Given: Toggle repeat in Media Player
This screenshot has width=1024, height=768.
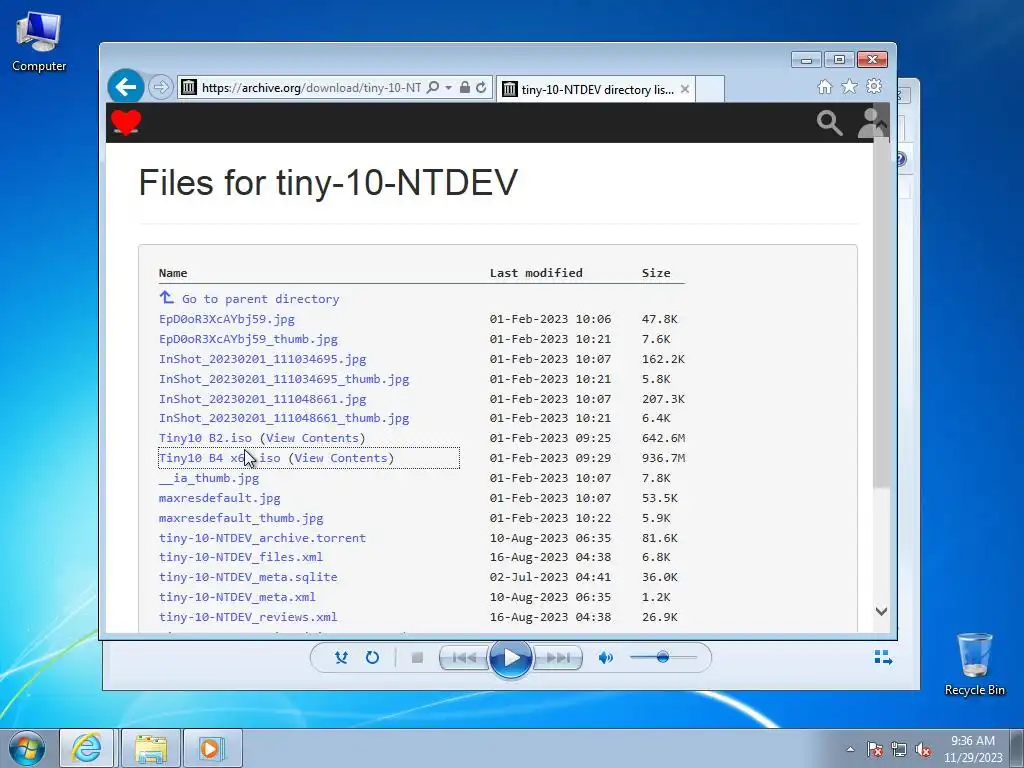Looking at the screenshot, I should (372, 658).
